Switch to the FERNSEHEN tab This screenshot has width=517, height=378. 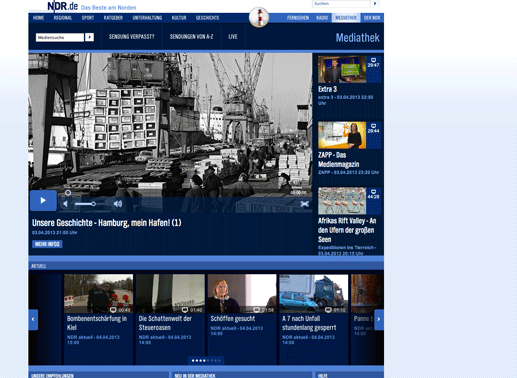298,18
